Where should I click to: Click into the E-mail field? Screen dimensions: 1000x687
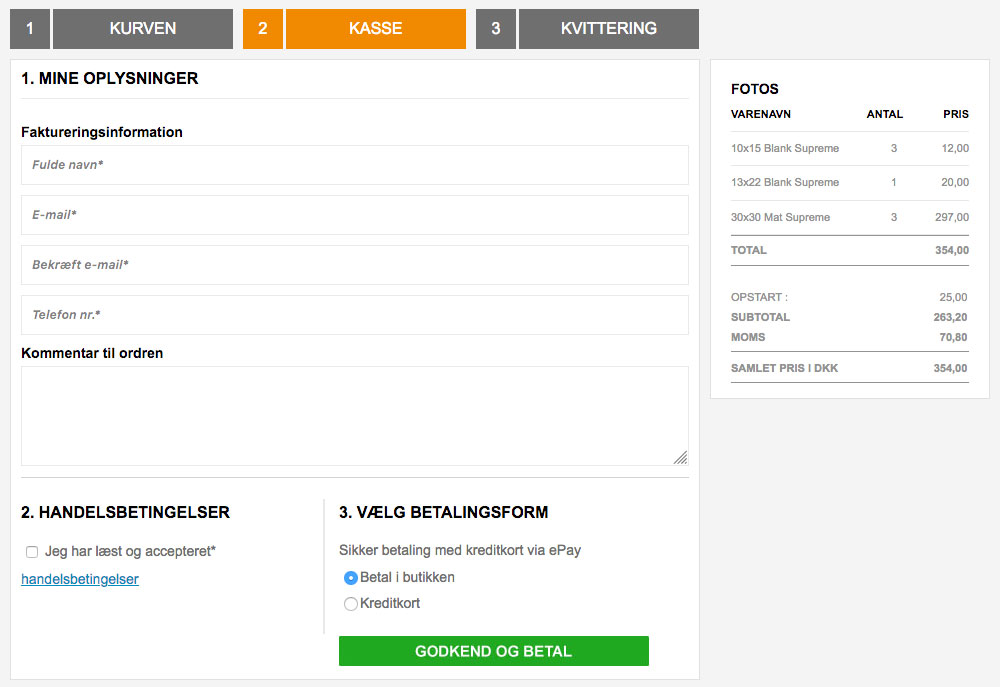tap(355, 215)
